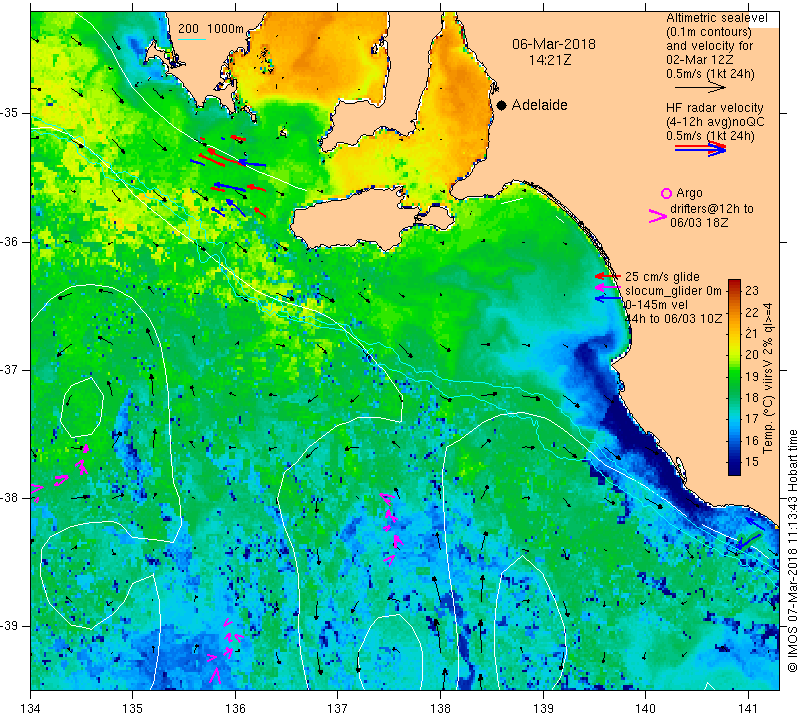Click the 134 longitude axis label
This screenshot has width=800, height=720.
coord(31,708)
